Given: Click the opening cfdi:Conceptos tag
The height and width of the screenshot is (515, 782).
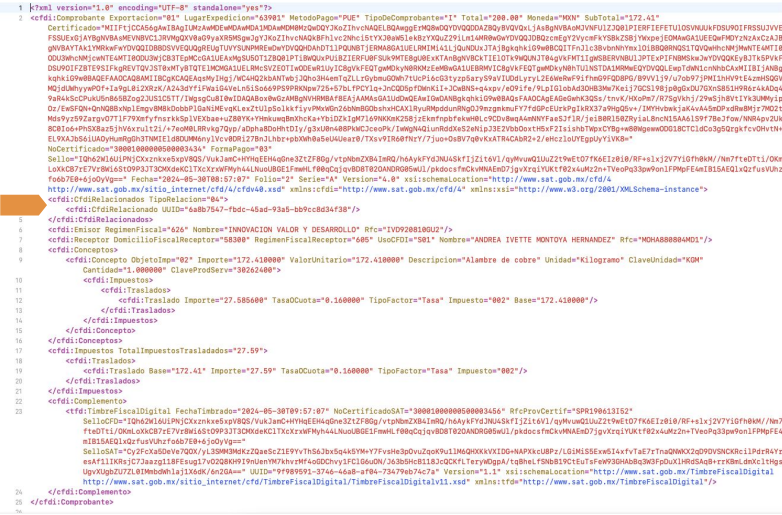Looking at the screenshot, I should click(x=83, y=250).
